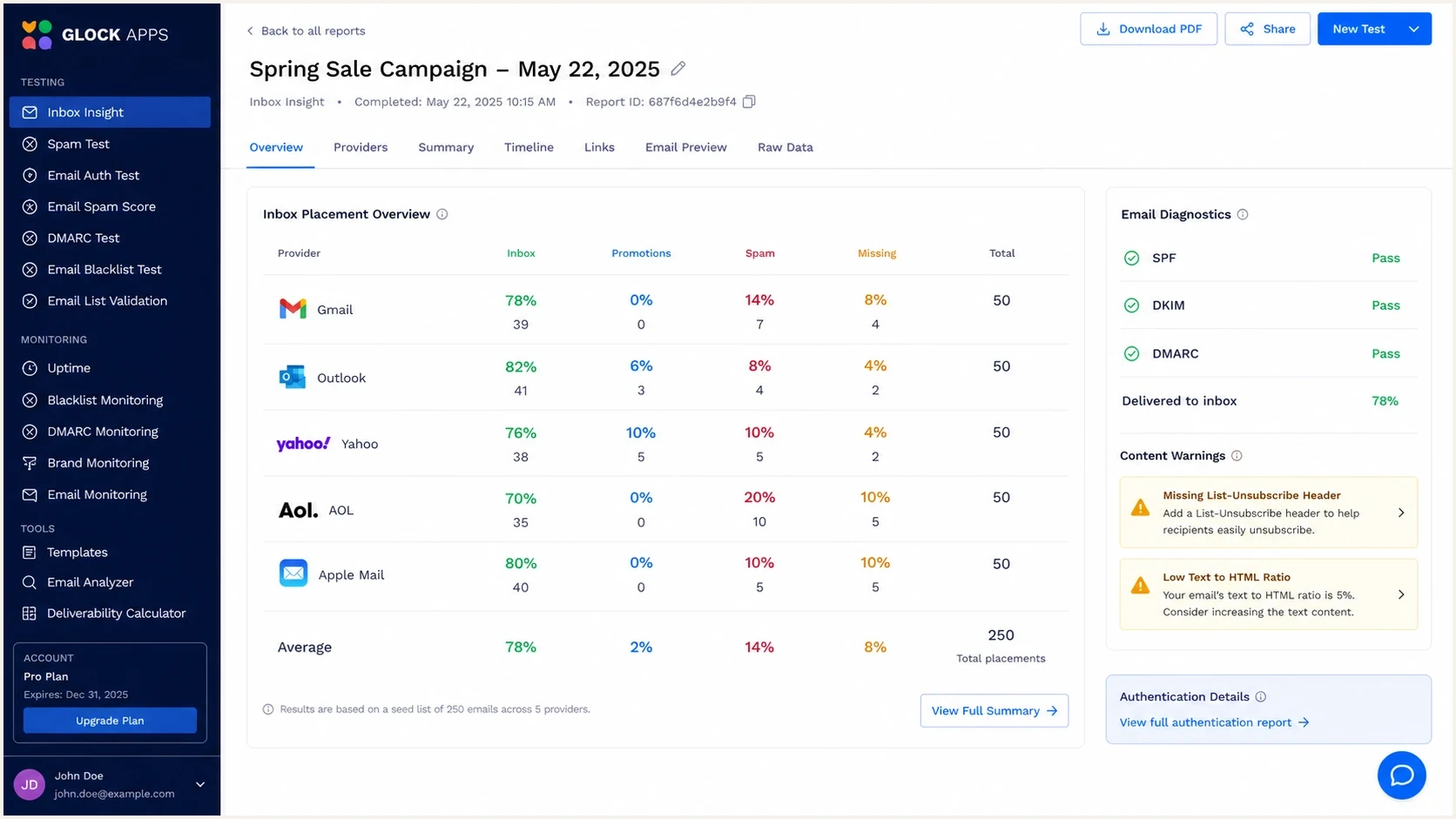The height and width of the screenshot is (819, 1456).
Task: Open the chat support bubble
Action: [x=1401, y=775]
